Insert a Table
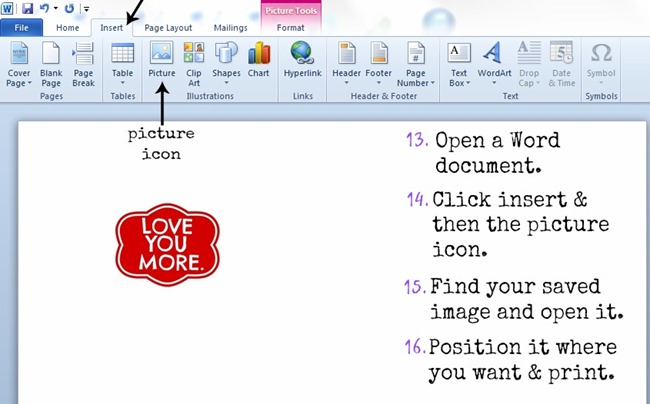 click(x=123, y=63)
